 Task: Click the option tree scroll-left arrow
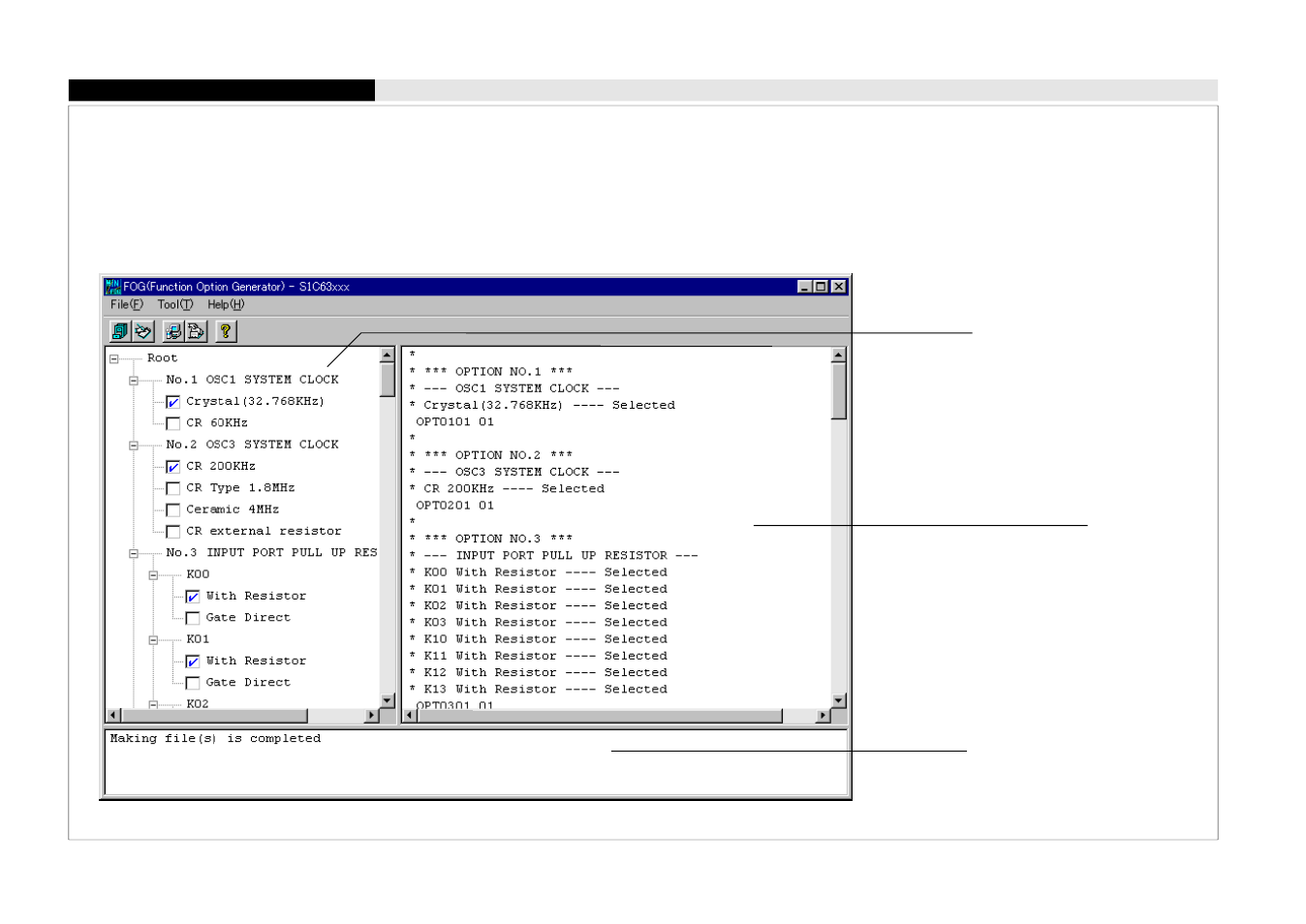[x=113, y=716]
